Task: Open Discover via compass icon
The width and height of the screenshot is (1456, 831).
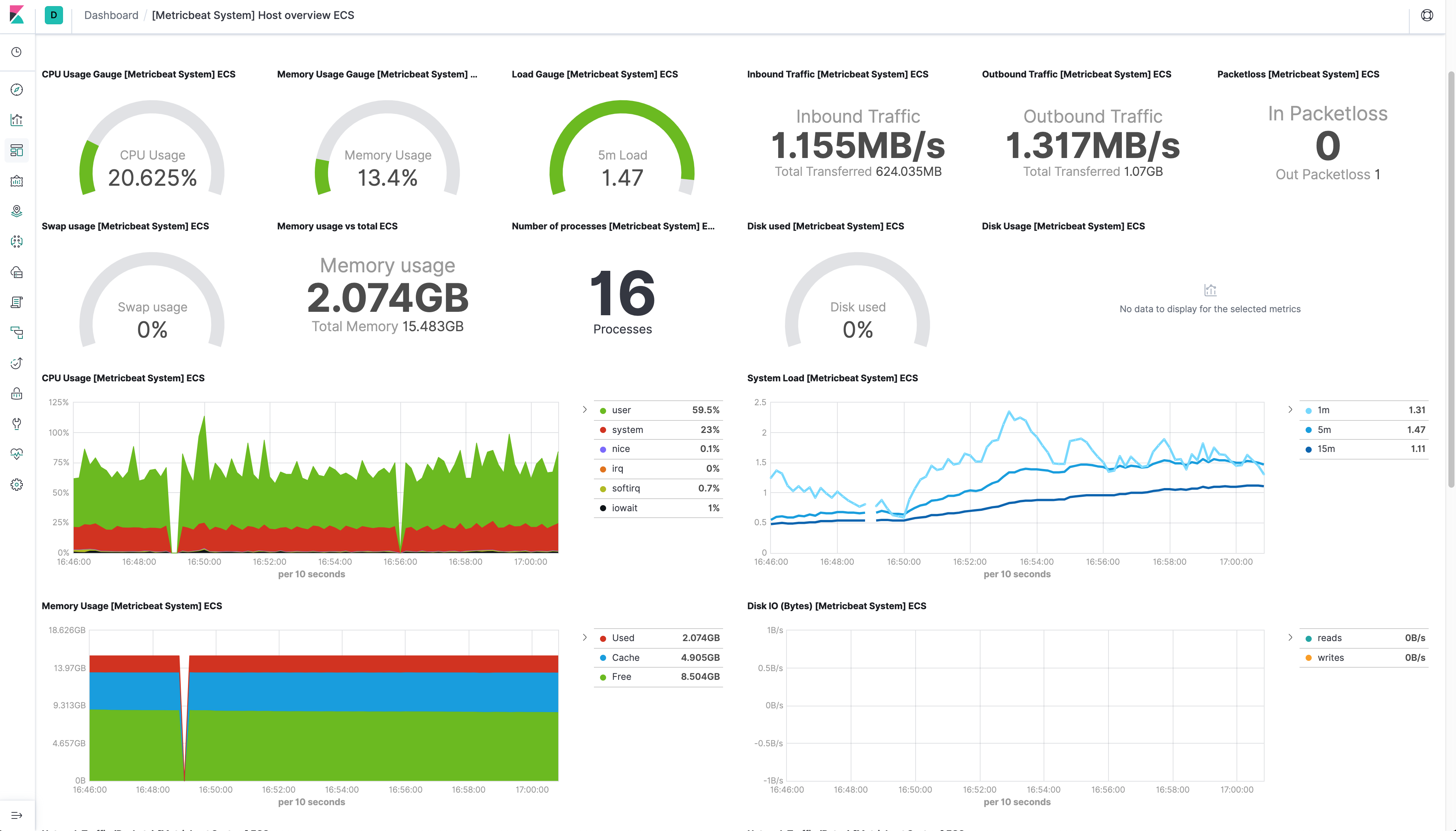Action: tap(17, 90)
